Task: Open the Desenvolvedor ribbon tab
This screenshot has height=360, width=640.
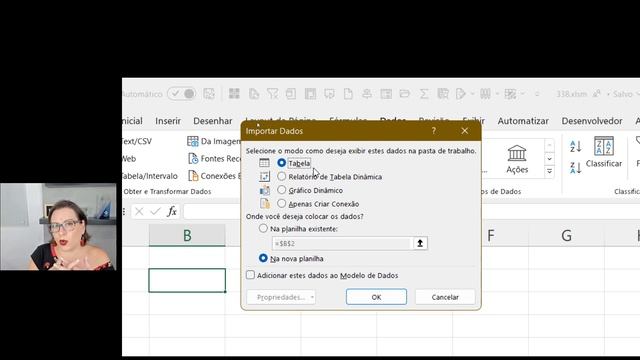Action: [592, 121]
